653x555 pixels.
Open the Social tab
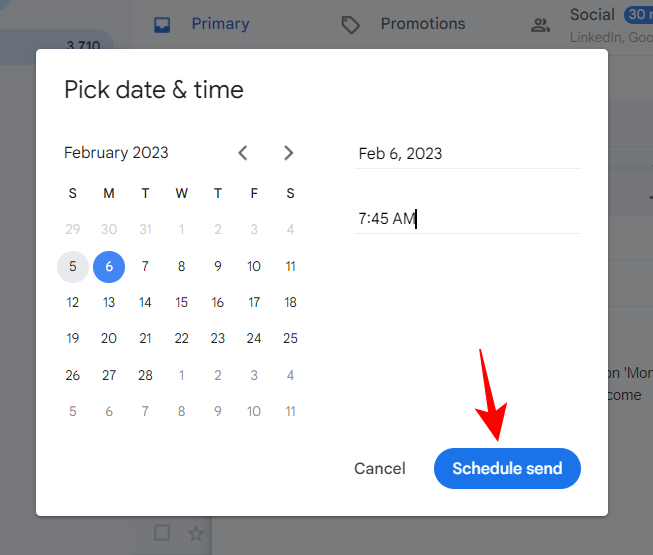(x=591, y=15)
